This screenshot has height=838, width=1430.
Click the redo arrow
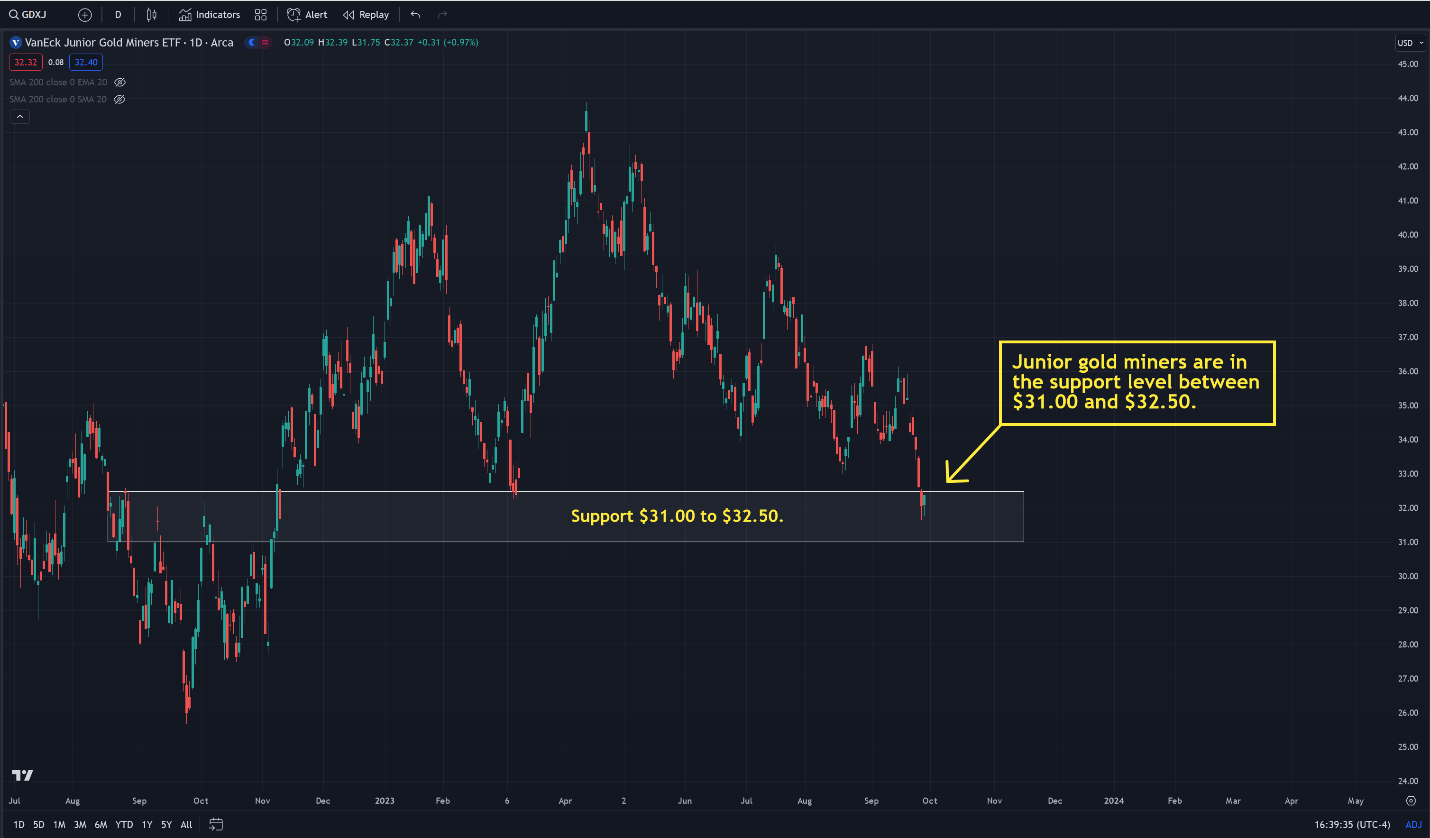(442, 15)
